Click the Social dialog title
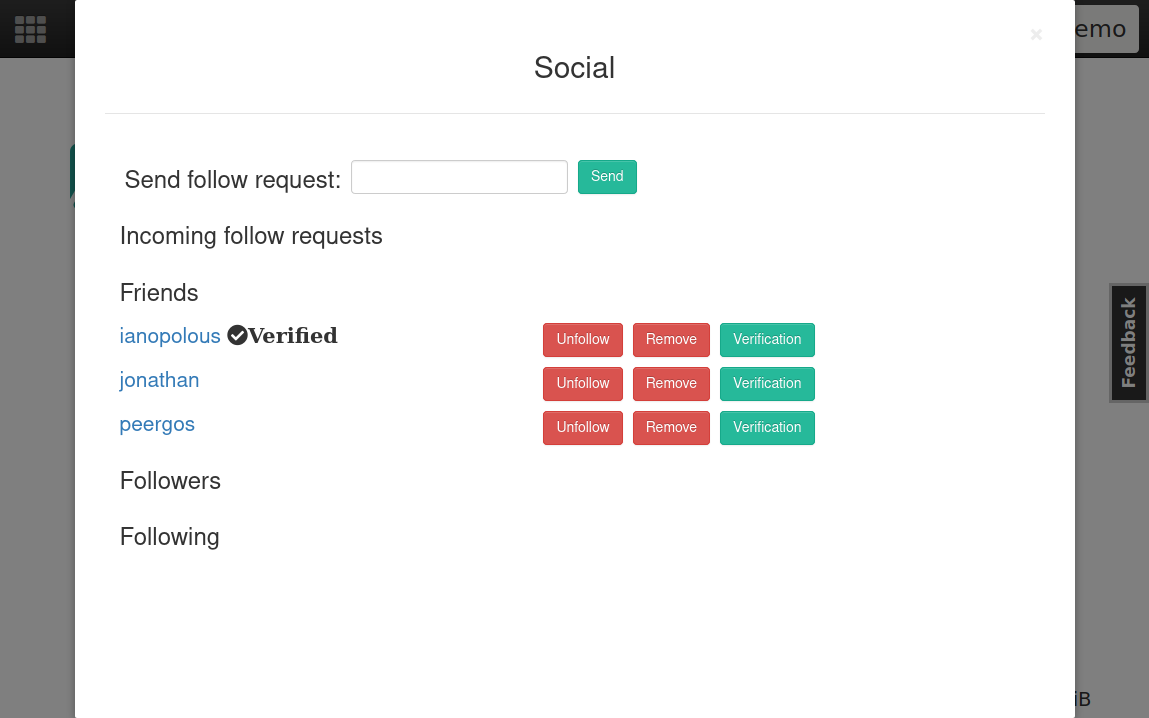Viewport: 1149px width, 718px height. coord(574,68)
